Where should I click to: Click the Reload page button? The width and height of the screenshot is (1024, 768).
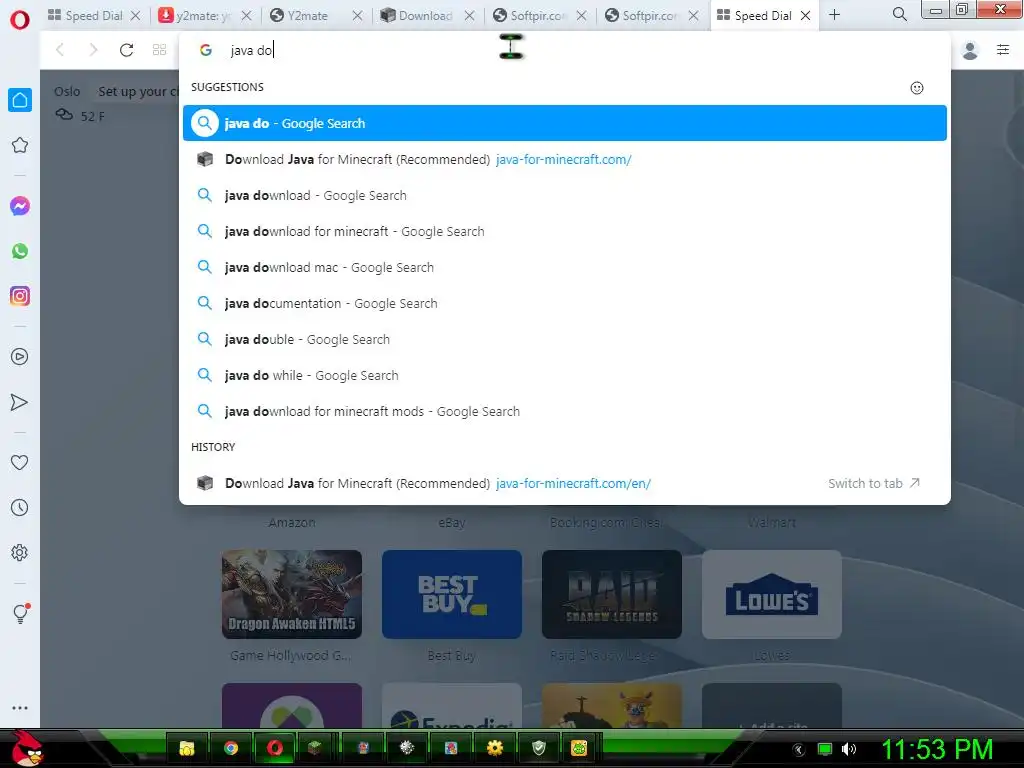point(127,50)
